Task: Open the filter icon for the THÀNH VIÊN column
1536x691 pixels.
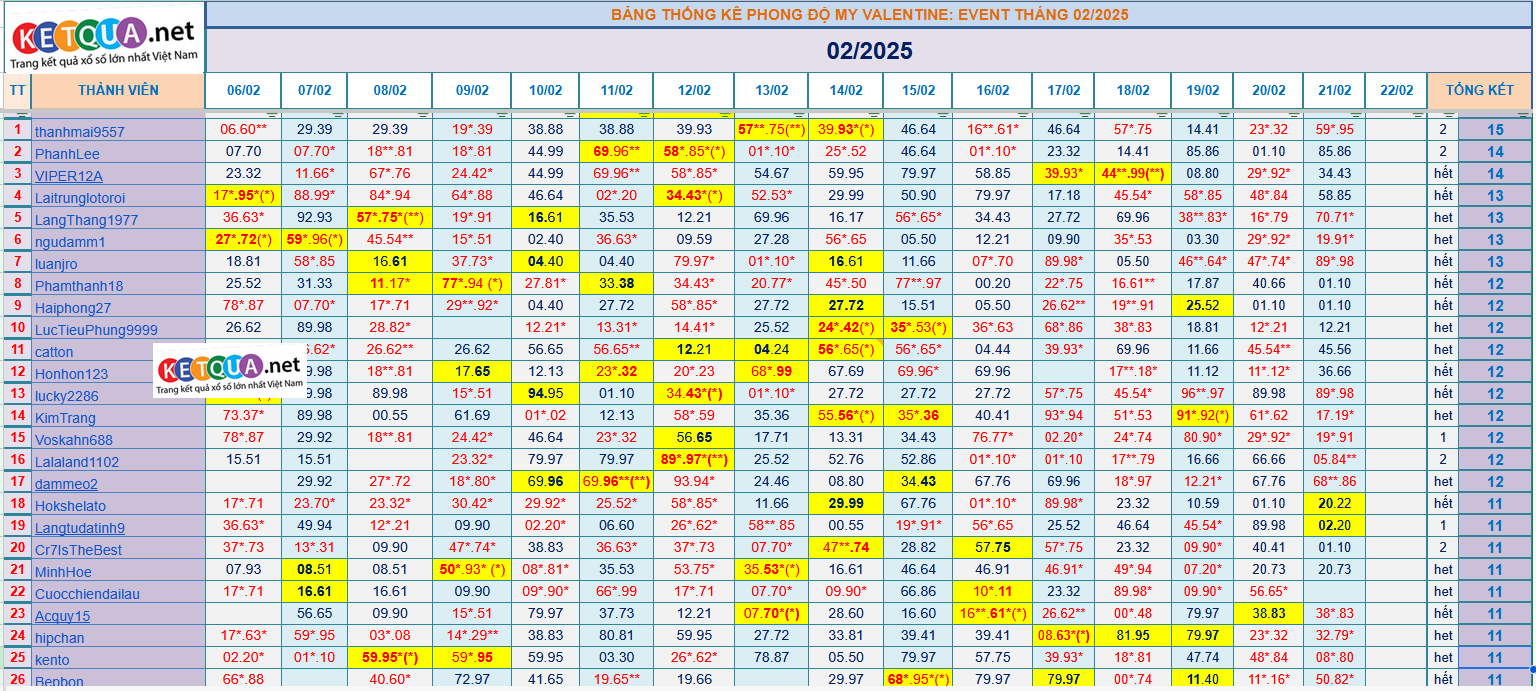Action: [x=197, y=116]
